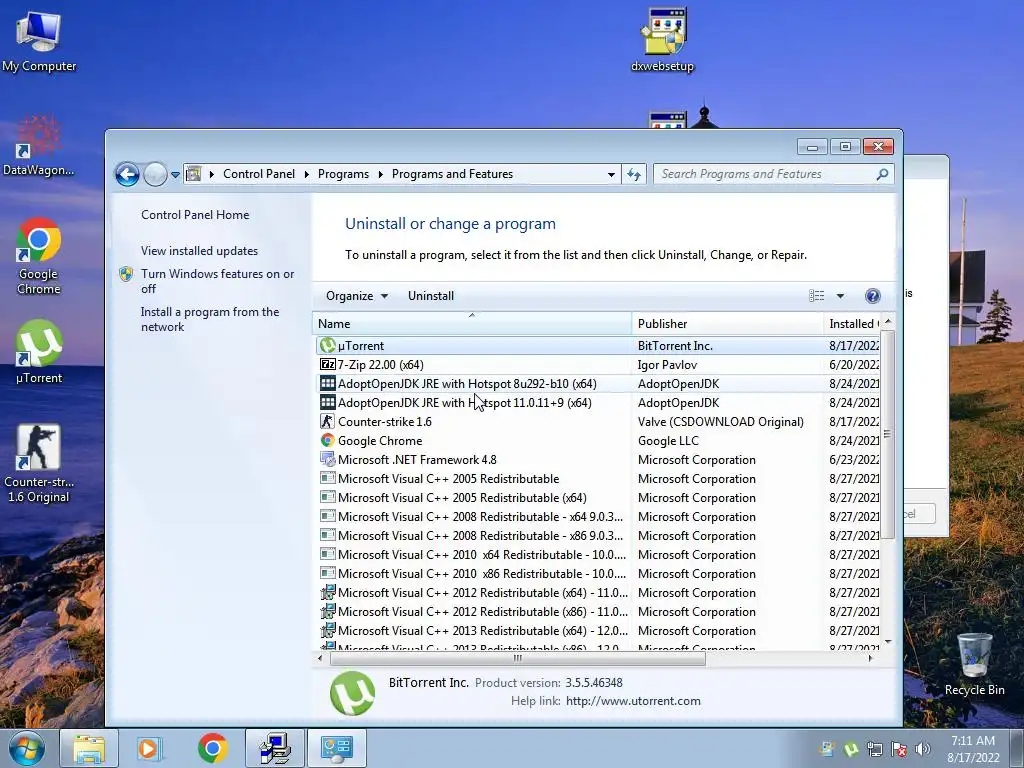Viewport: 1024px width, 768px height.
Task: Click the large µTorrent details pane icon
Action: click(x=353, y=693)
